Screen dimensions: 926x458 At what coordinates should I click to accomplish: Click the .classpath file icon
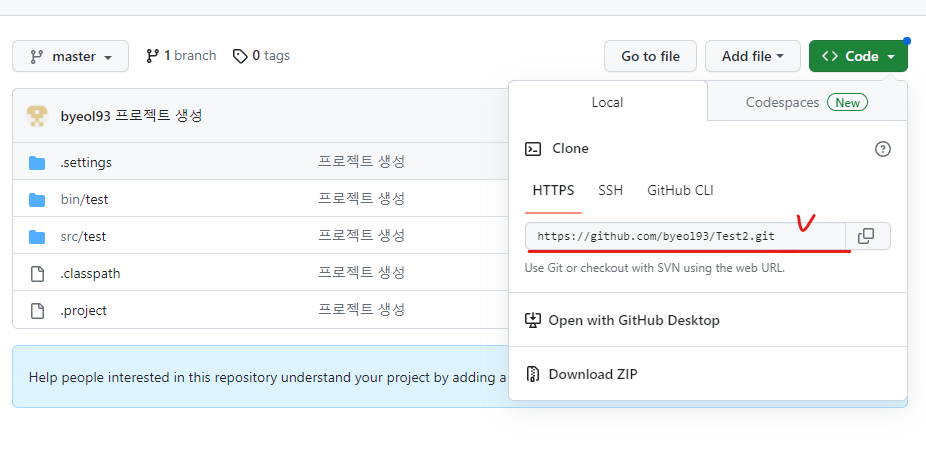pyautogui.click(x=37, y=274)
